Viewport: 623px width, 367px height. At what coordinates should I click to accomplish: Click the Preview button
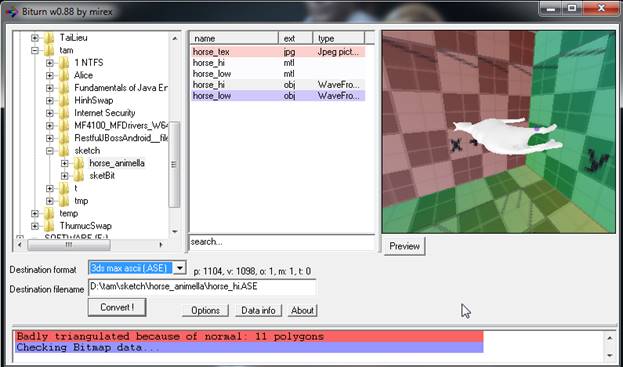(x=404, y=246)
